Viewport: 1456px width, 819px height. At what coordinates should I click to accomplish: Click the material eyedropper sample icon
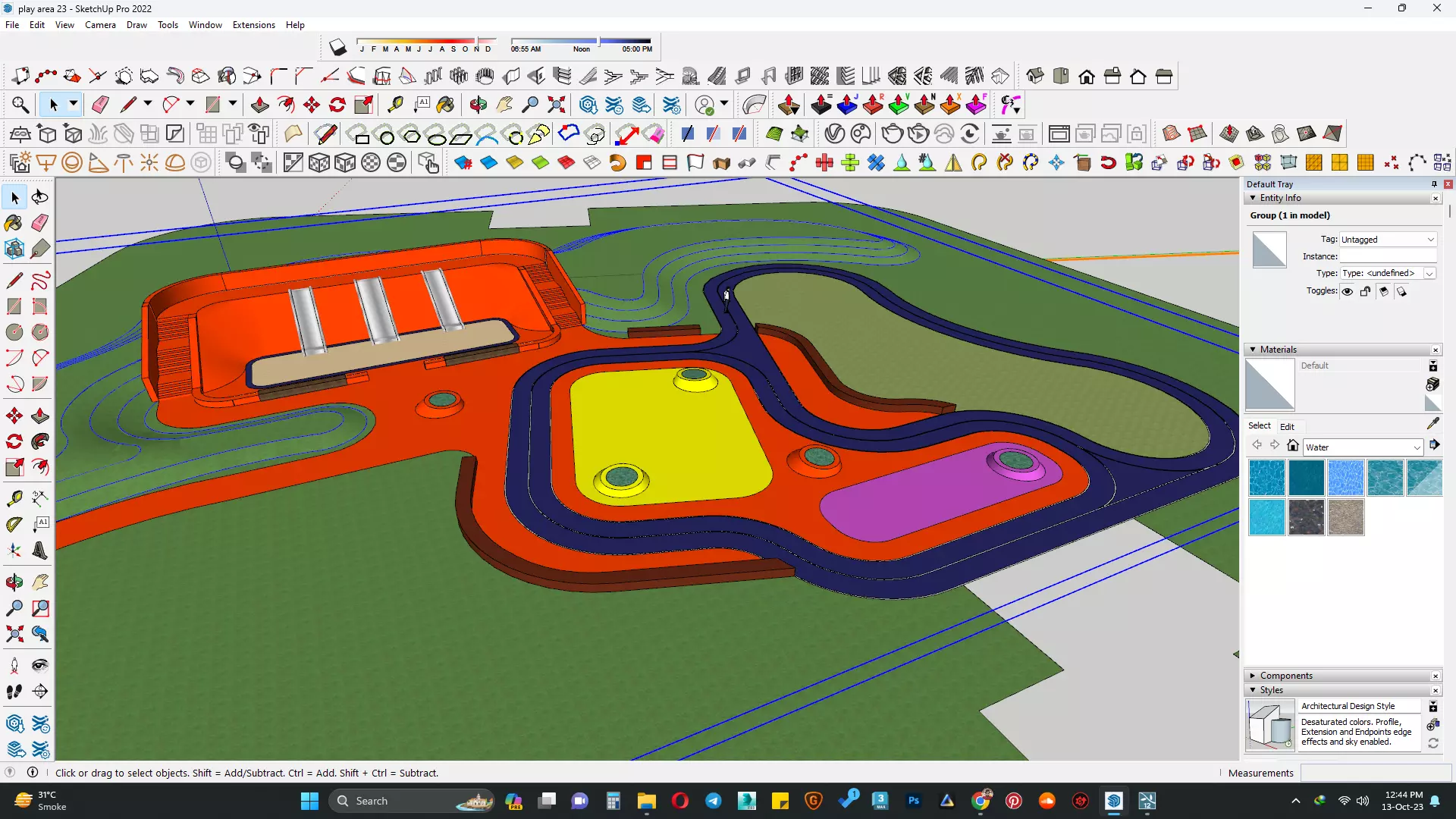pyautogui.click(x=1432, y=424)
